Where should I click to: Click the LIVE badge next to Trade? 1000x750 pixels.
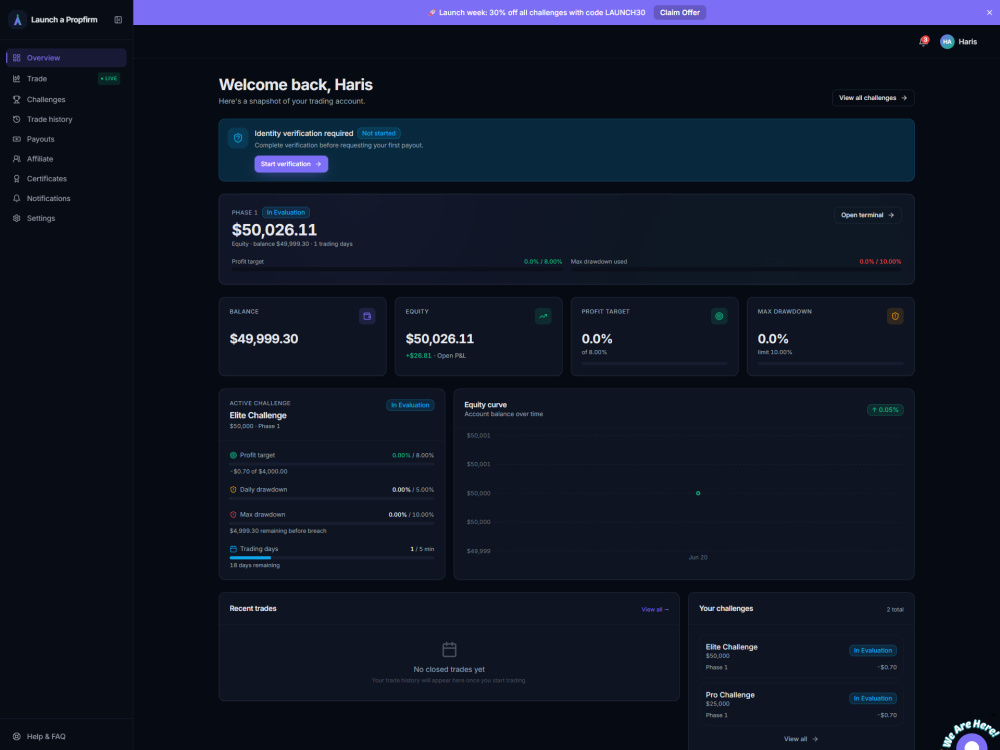[x=109, y=78]
